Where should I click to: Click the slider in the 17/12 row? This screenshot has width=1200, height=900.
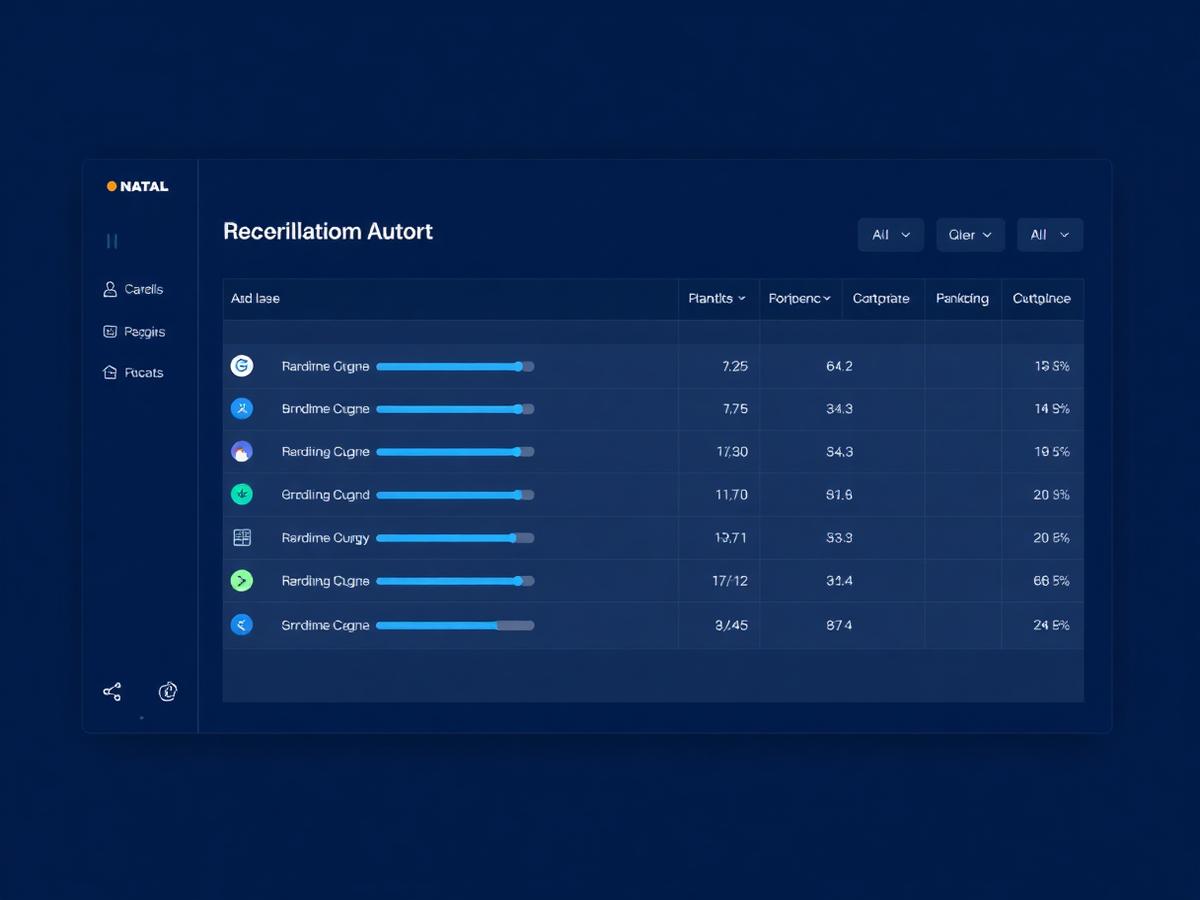[455, 581]
